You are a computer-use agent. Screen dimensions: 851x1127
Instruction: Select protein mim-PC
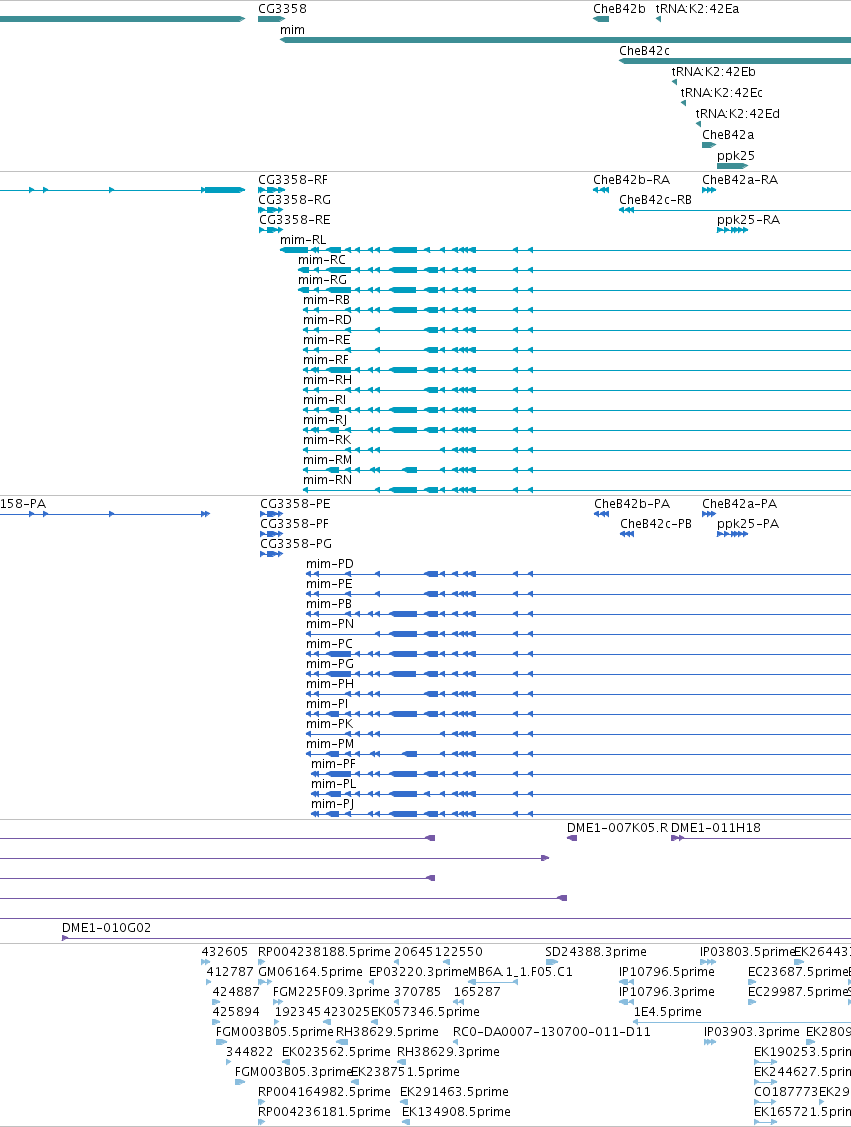tap(329, 644)
